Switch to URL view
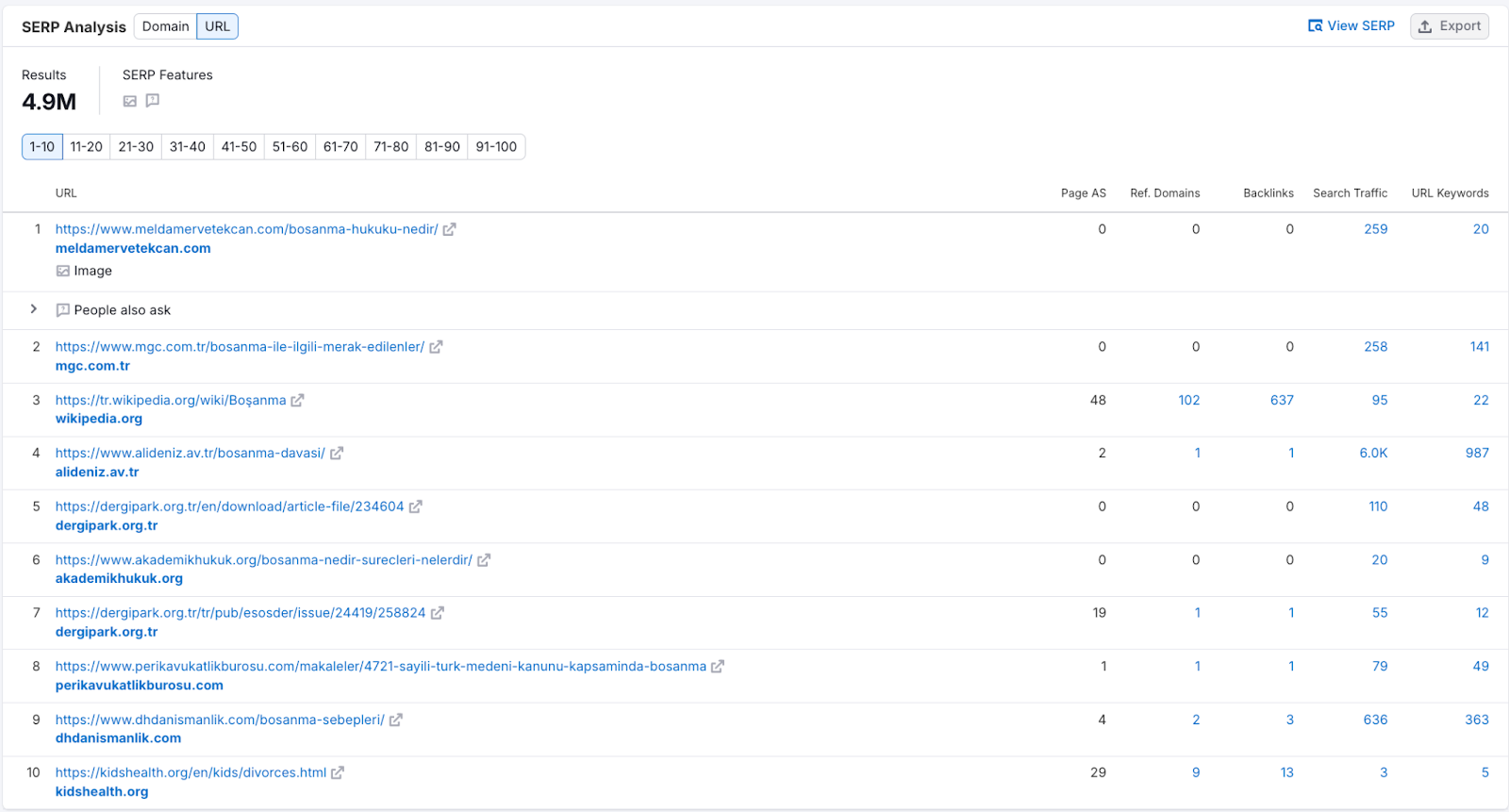Viewport: 1509px width, 812px height. click(x=218, y=26)
